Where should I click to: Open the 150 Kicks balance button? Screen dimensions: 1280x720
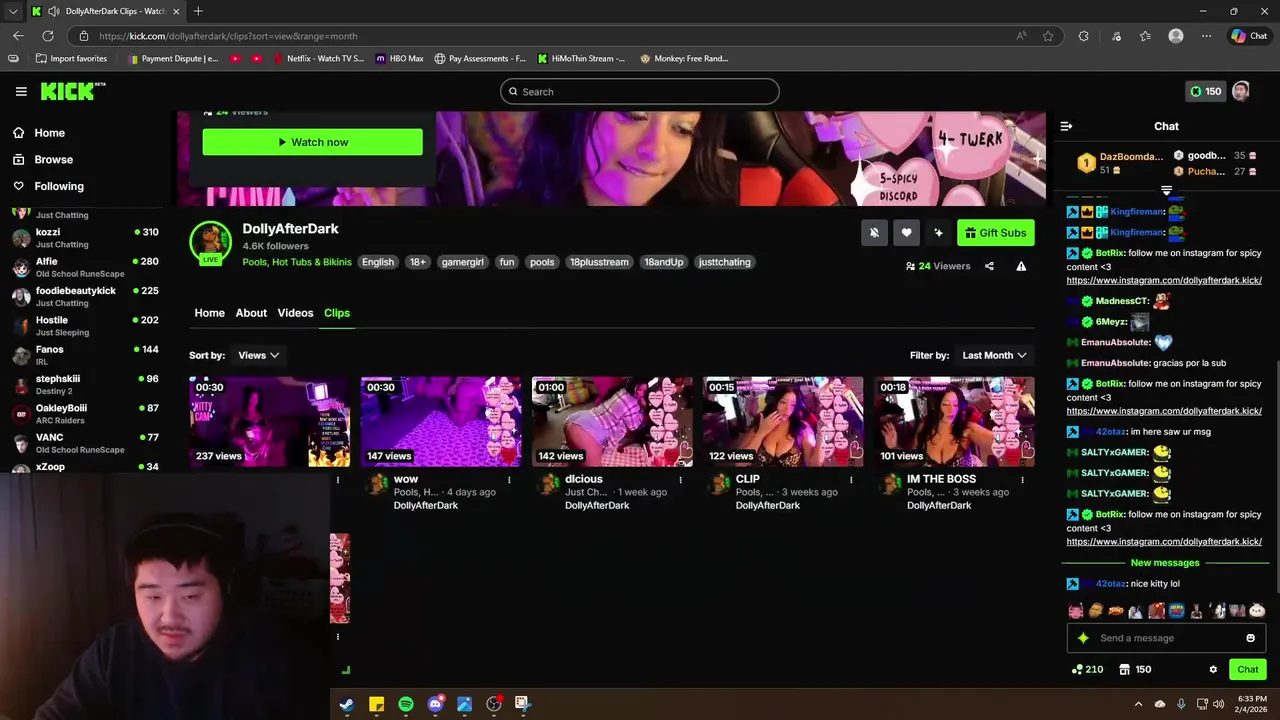(x=1205, y=91)
